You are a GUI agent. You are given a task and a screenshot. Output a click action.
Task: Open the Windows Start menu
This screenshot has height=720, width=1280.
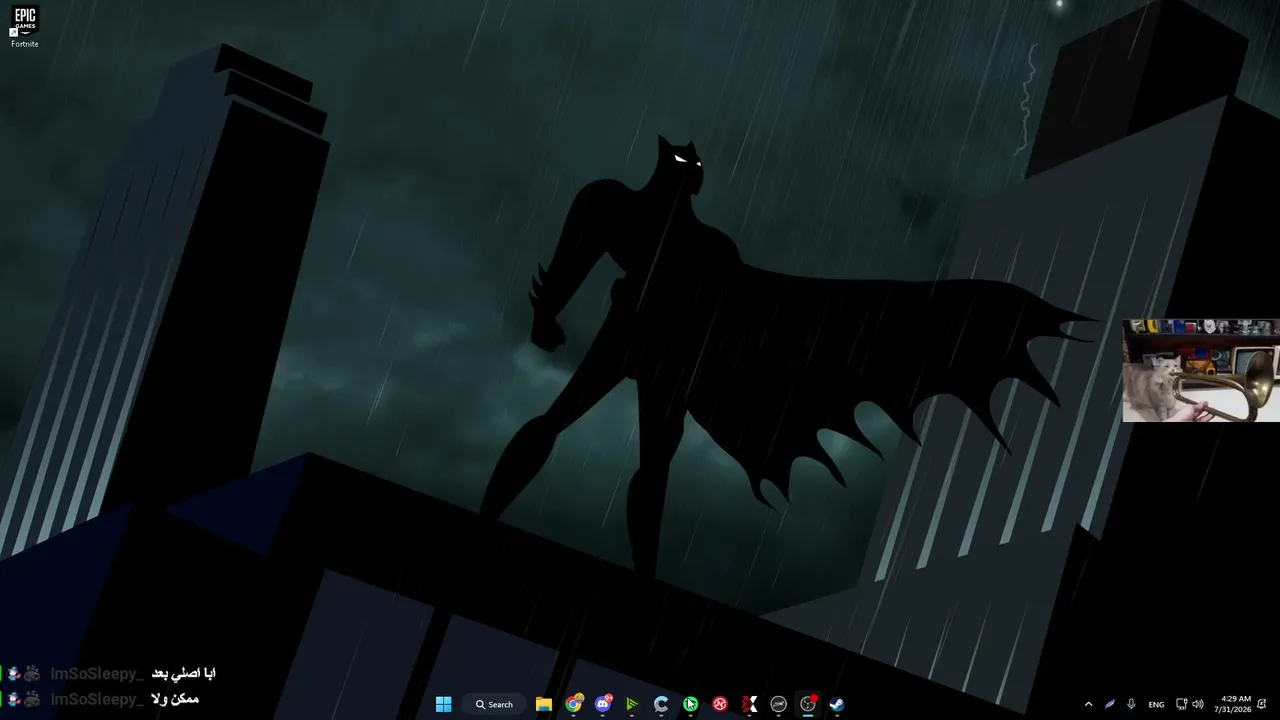coord(444,704)
